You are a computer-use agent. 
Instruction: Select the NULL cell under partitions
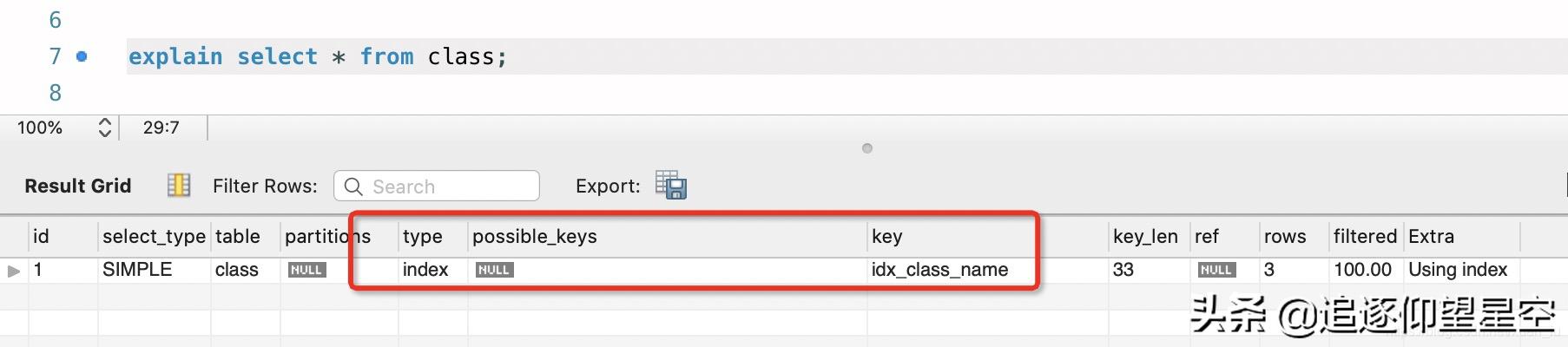click(306, 270)
